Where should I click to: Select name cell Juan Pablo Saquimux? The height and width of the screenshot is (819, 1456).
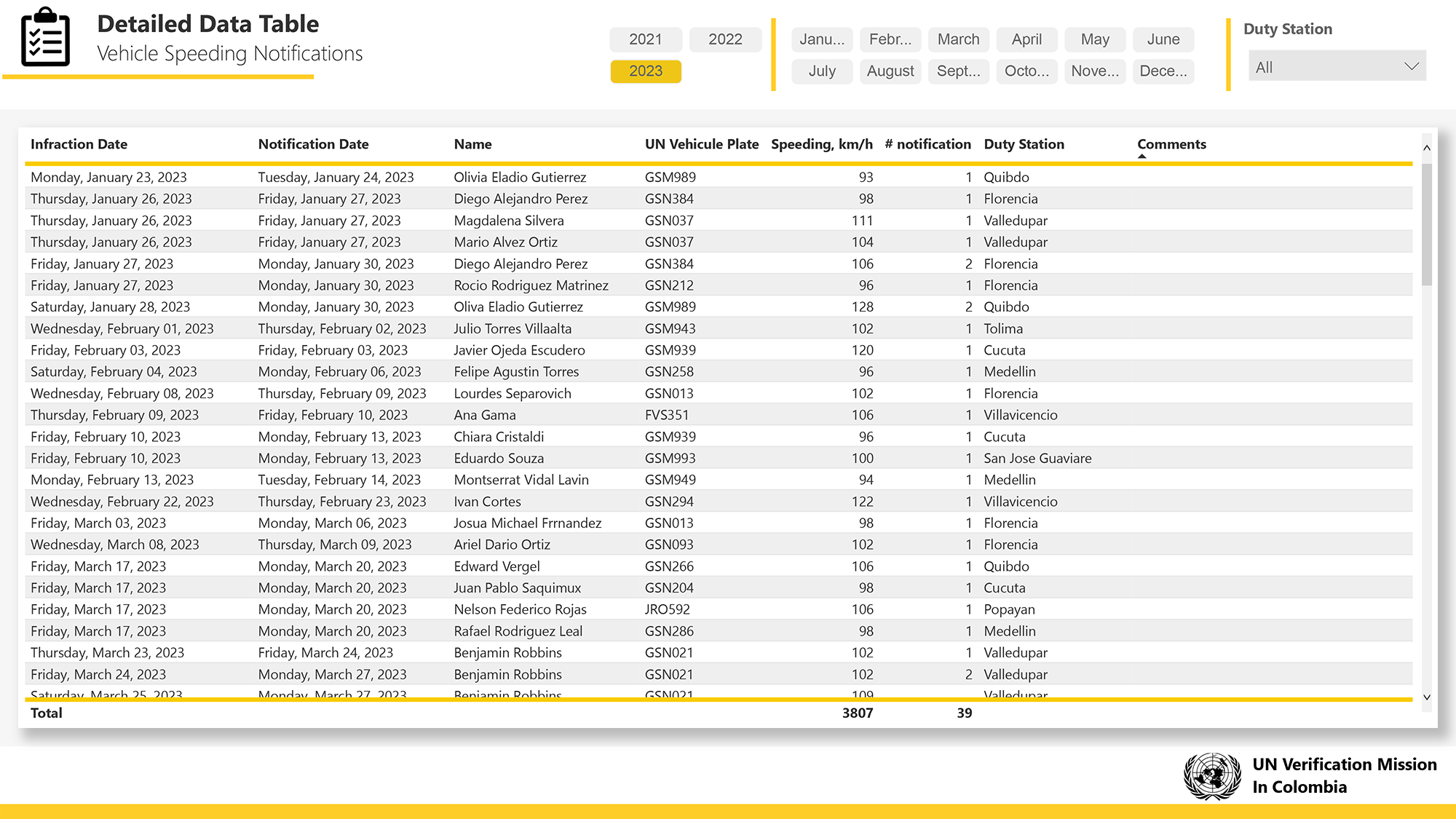coord(517,587)
